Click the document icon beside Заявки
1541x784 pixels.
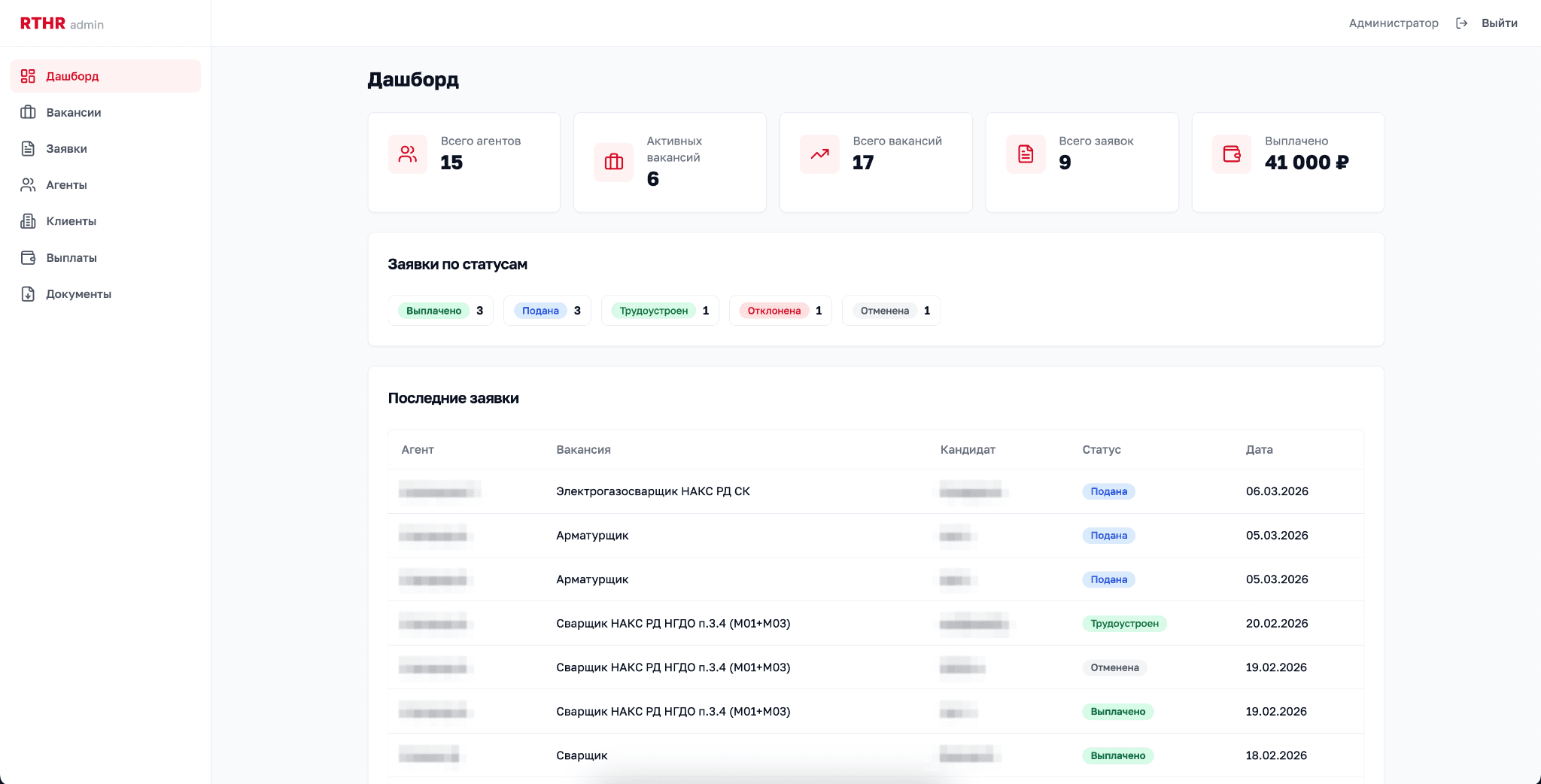(x=28, y=148)
